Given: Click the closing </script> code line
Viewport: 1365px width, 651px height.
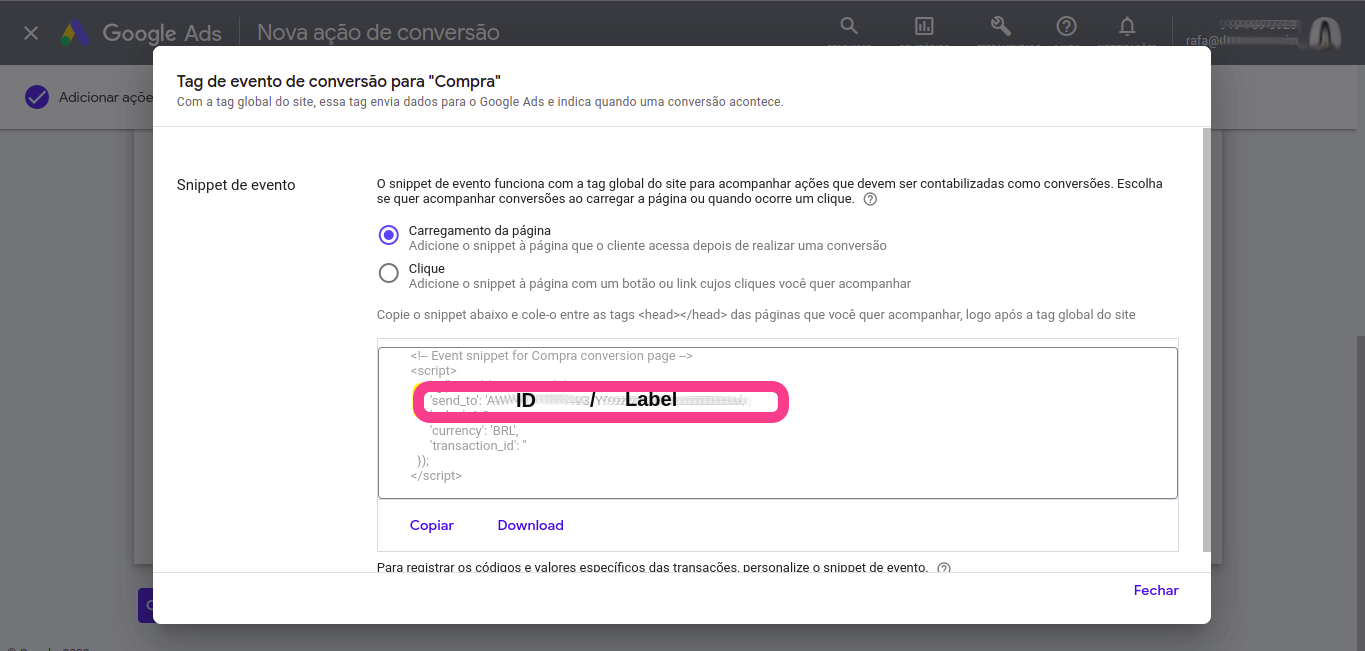Looking at the screenshot, I should [x=436, y=476].
